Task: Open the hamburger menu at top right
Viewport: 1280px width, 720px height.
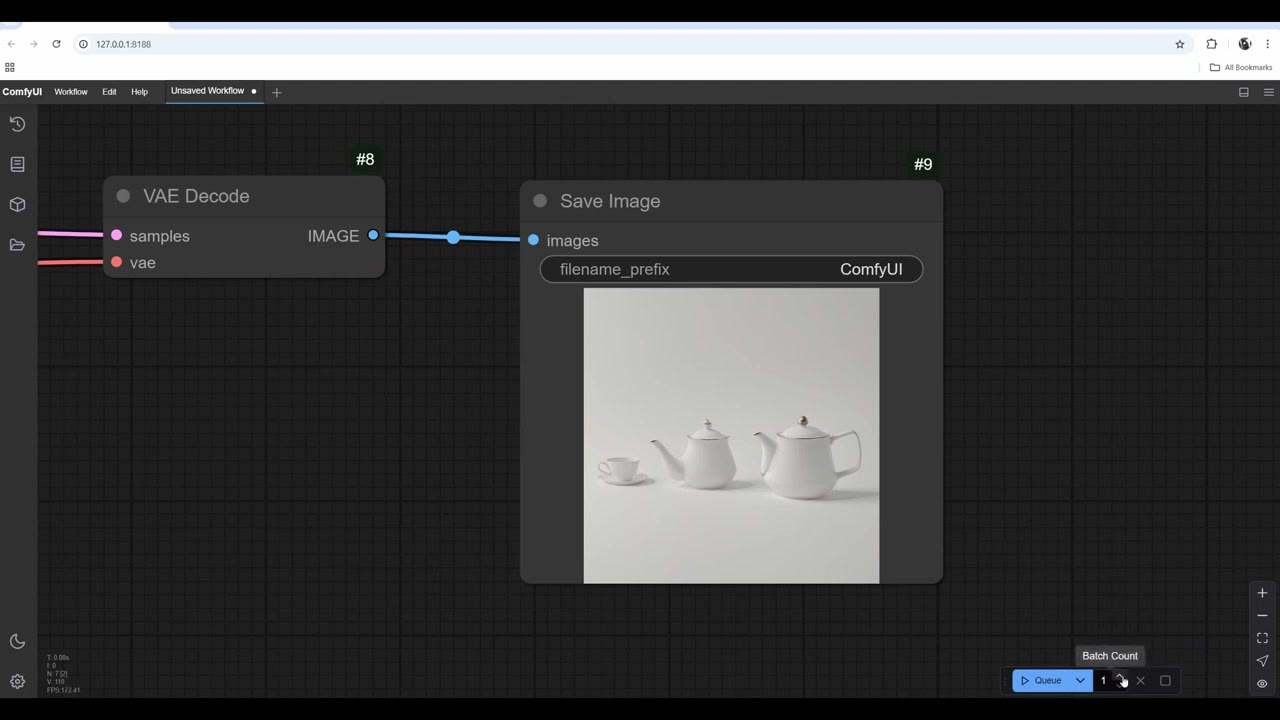Action: [1269, 92]
